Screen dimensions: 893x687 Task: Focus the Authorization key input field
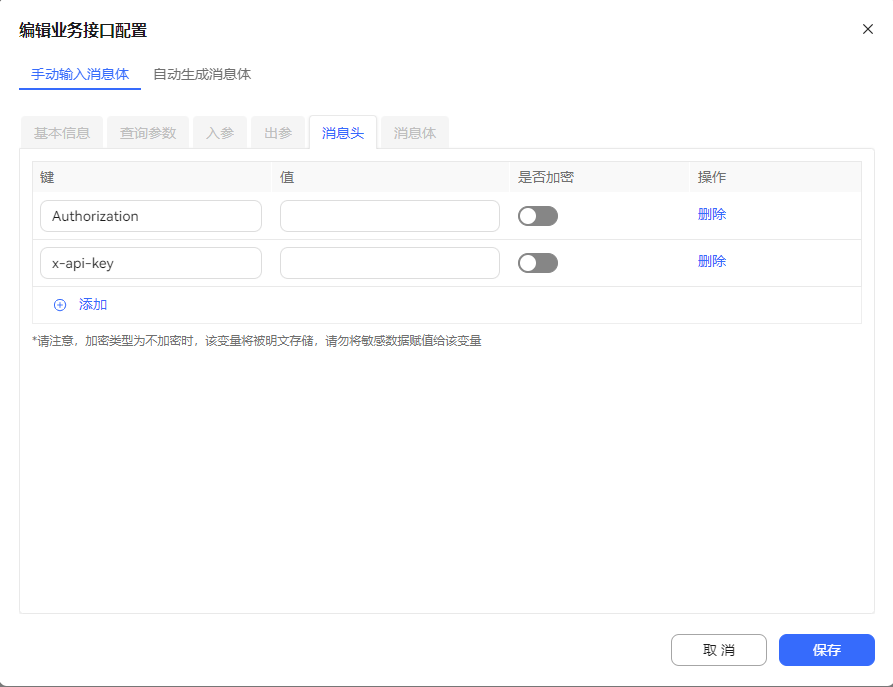pyautogui.click(x=151, y=216)
